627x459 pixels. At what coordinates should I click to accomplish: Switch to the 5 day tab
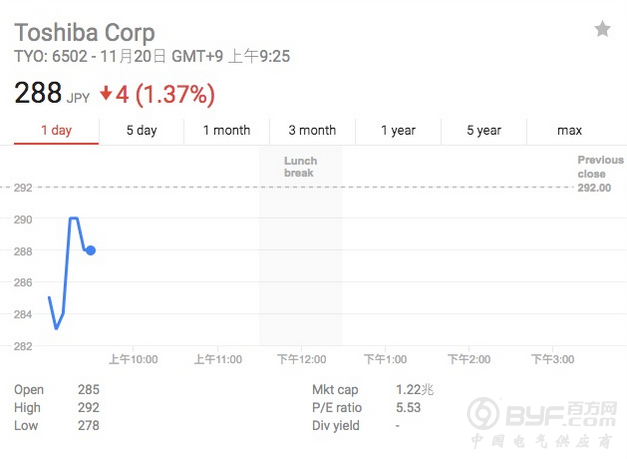[141, 131]
